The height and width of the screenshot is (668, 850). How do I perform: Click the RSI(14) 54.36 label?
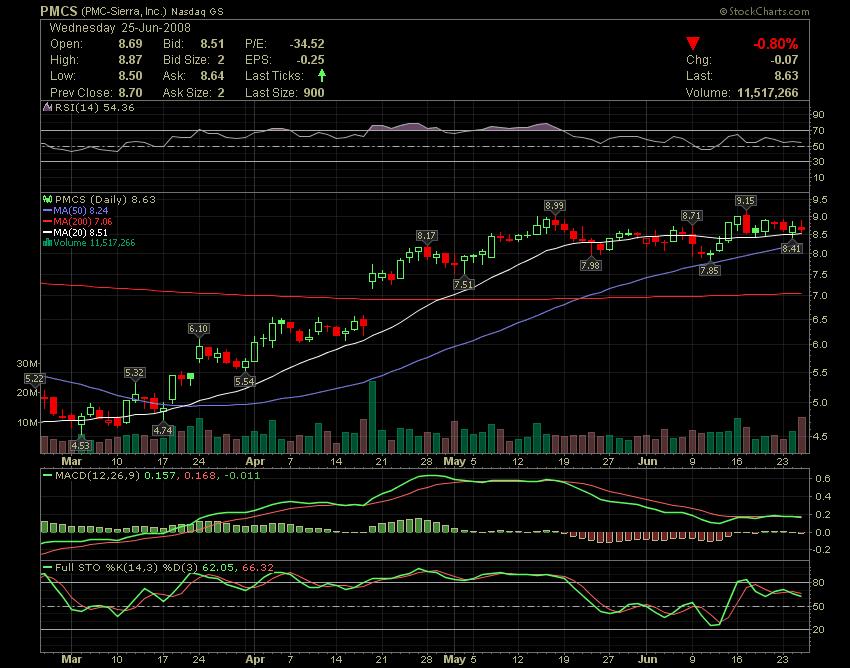(94, 107)
